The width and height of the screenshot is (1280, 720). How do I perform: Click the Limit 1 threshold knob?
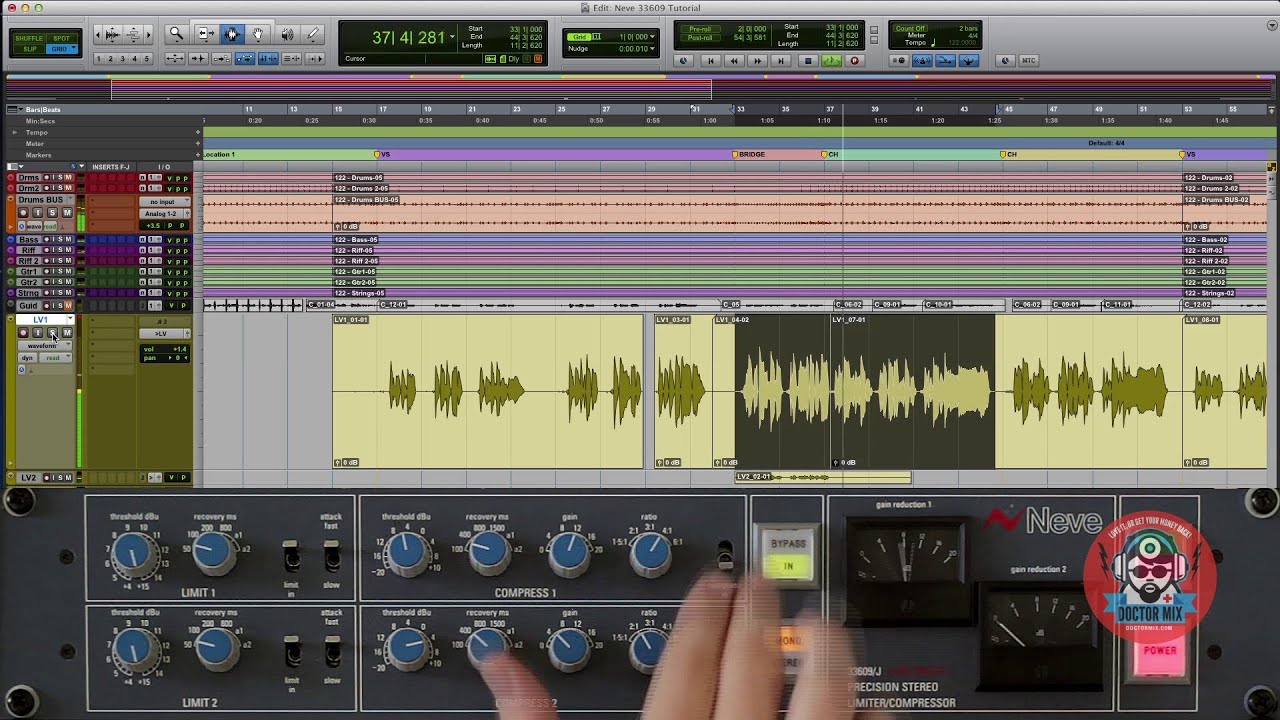click(x=132, y=553)
